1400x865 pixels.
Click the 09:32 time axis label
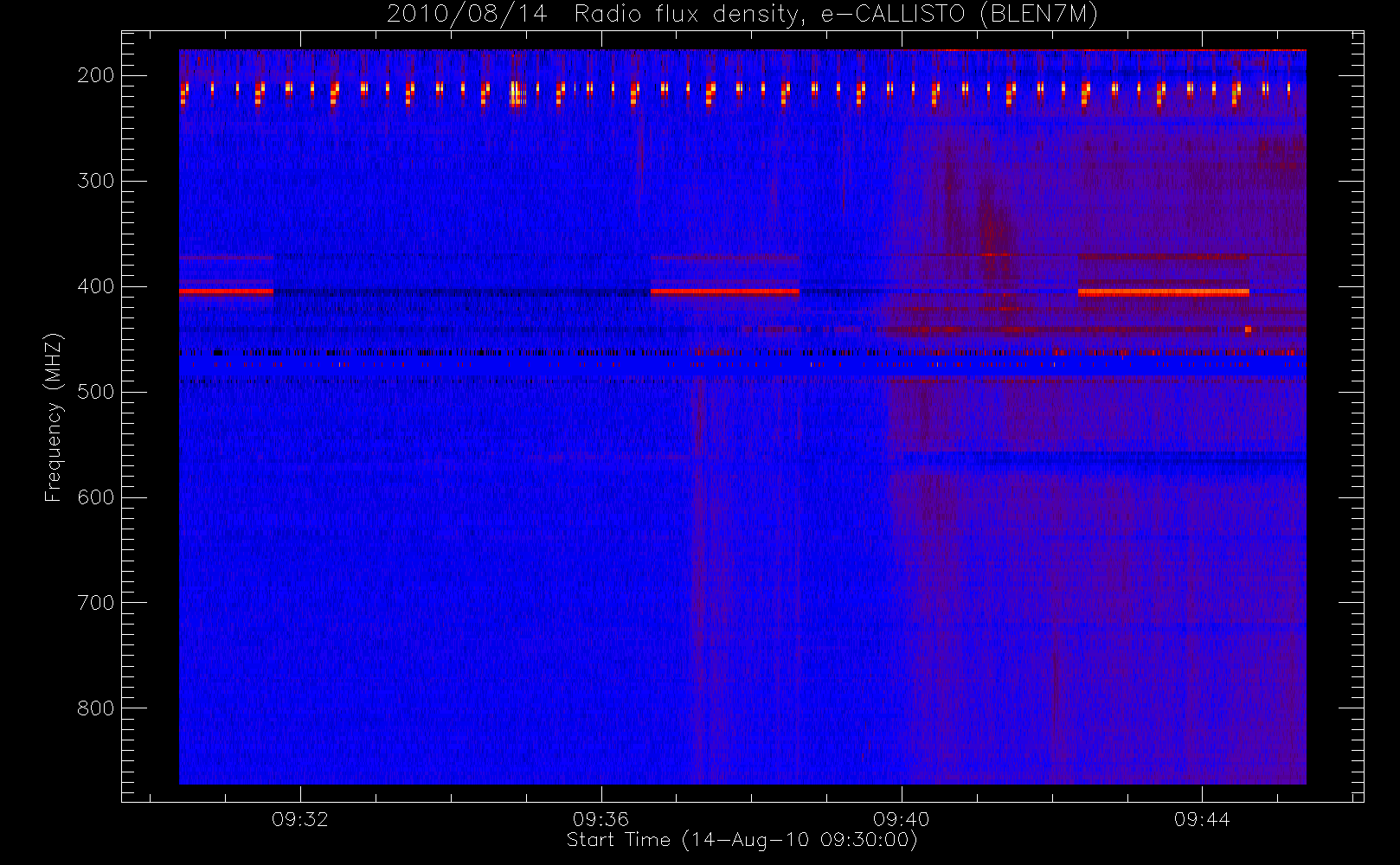300,819
